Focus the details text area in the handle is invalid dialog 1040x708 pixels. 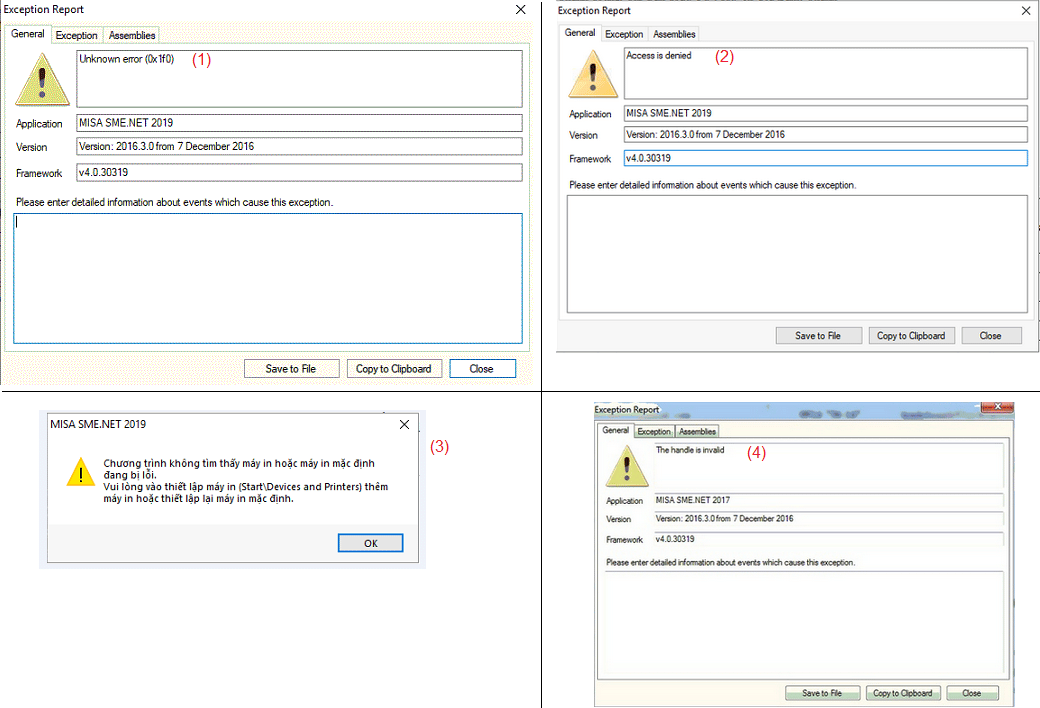803,623
